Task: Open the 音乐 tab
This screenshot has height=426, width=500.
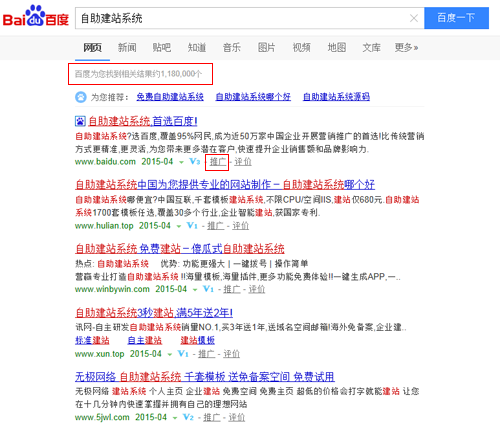Action: coord(232,48)
